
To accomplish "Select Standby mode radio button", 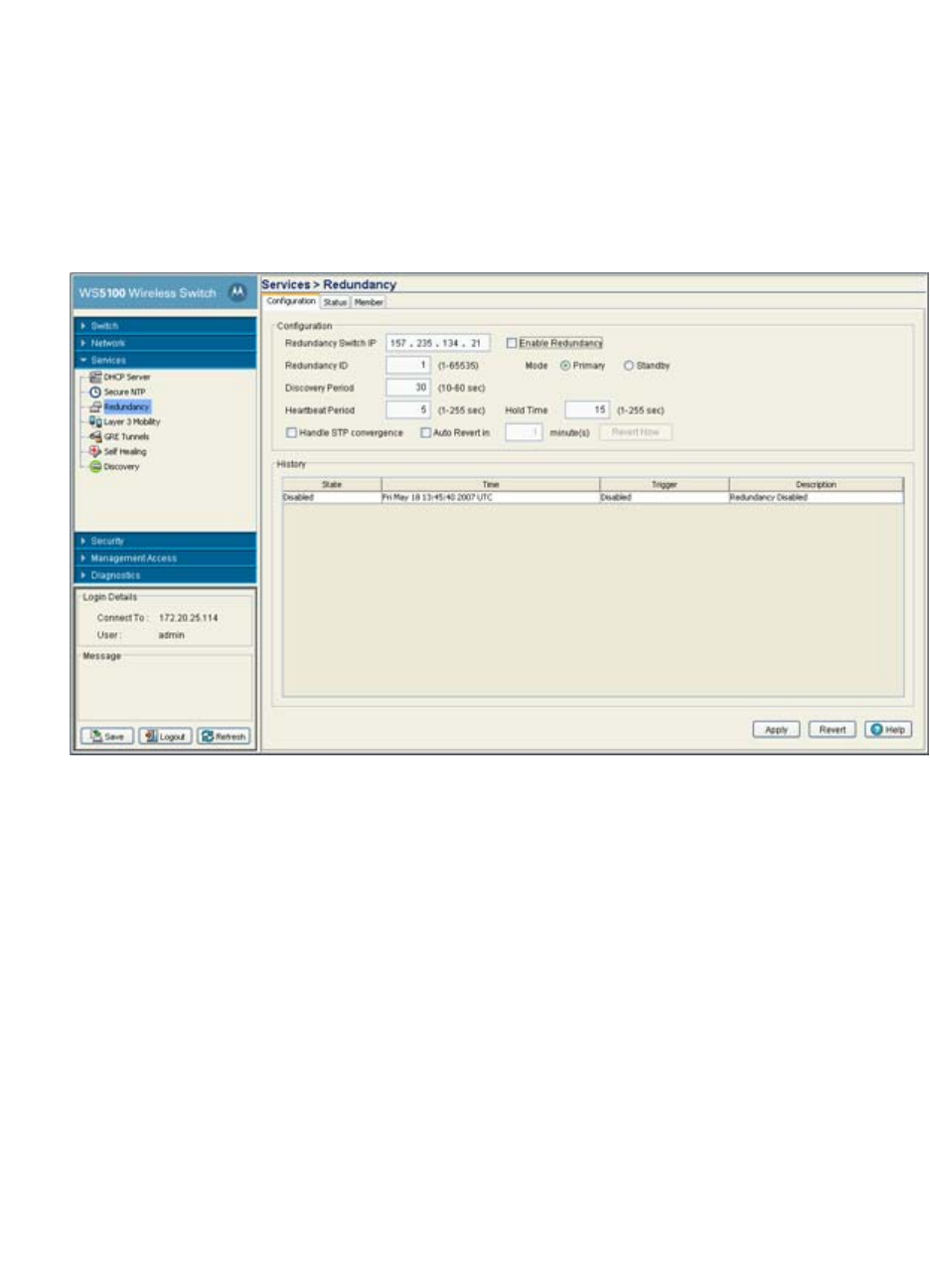I will tap(629, 366).
